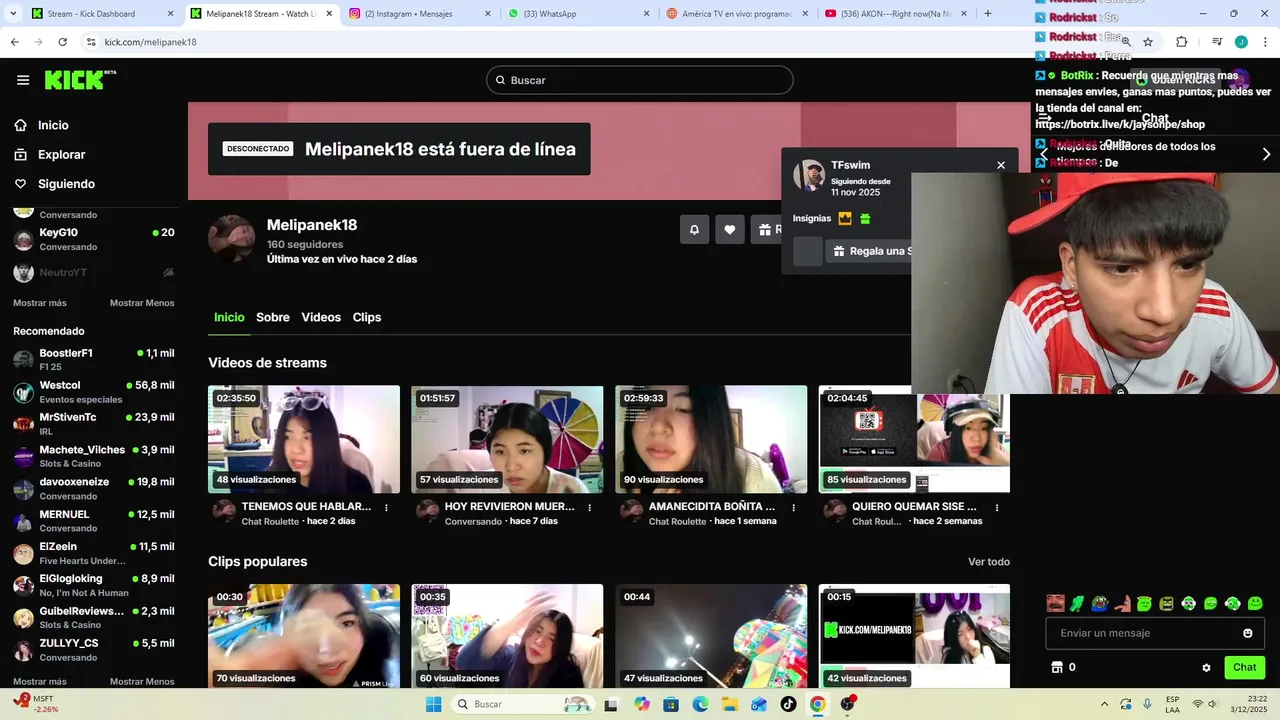
Task: Open options menu for TENEMOS QUE HABLAR video
Action: tap(387, 507)
